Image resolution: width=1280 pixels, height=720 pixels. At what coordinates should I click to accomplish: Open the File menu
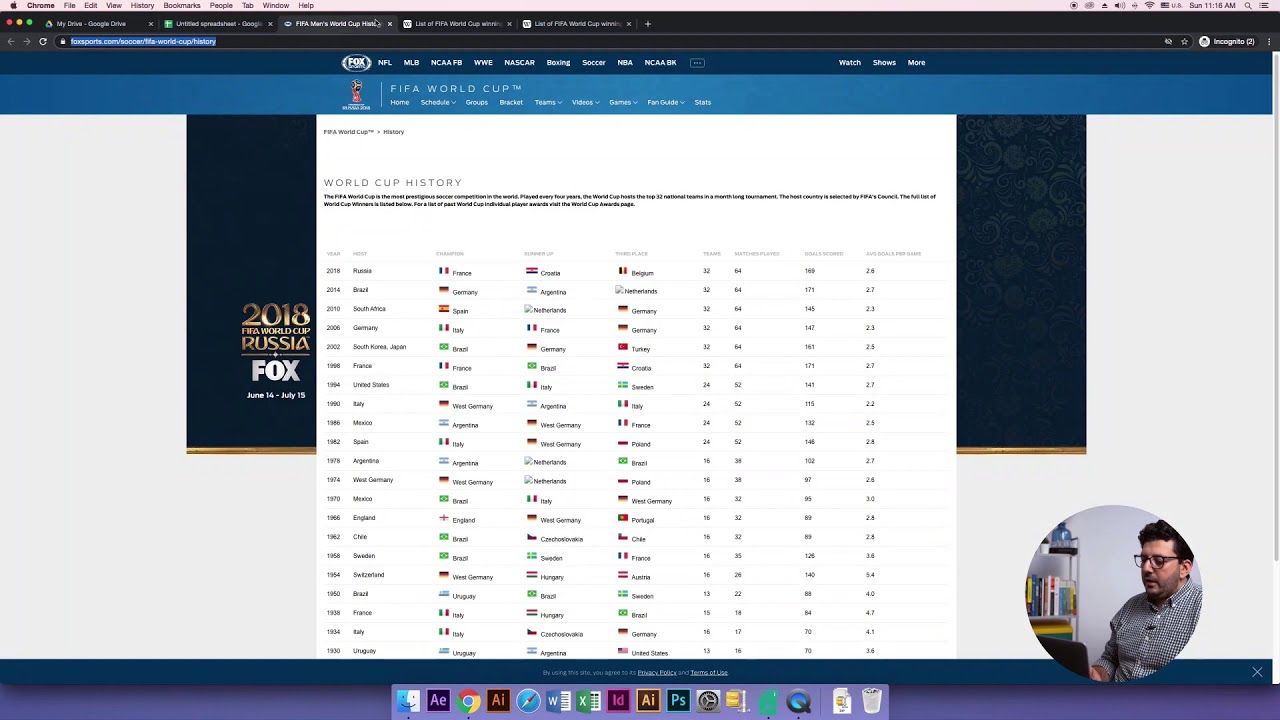(x=70, y=5)
